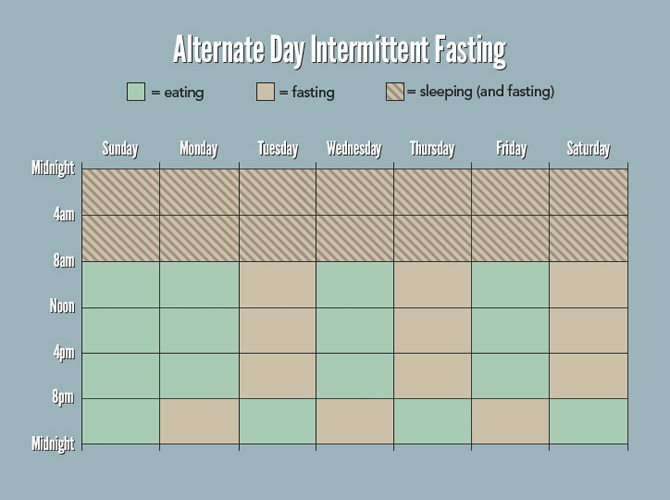
Task: Click Saturday's 8pm to Midnight eating cell
Action: [x=588, y=421]
